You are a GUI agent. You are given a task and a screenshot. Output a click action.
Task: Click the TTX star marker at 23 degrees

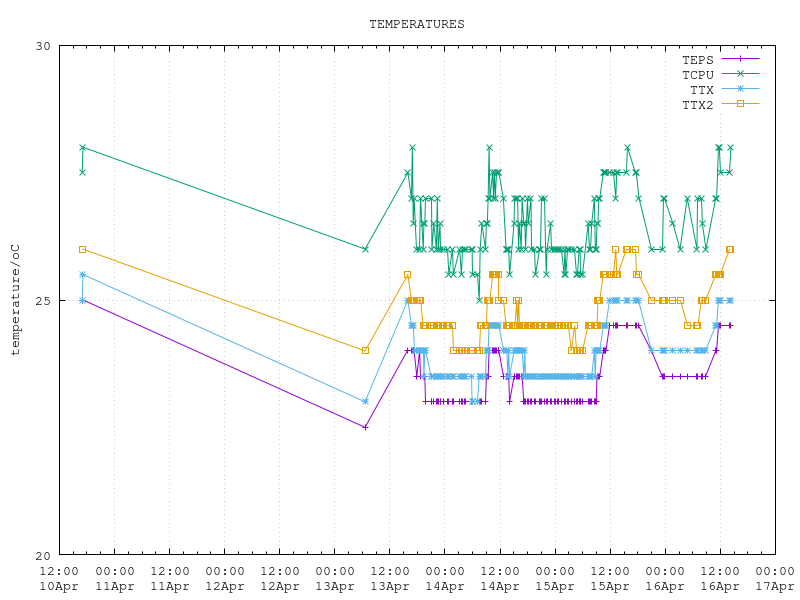(365, 402)
